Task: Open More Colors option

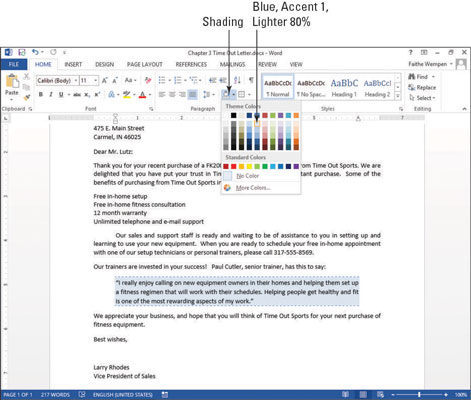Action: [253, 188]
